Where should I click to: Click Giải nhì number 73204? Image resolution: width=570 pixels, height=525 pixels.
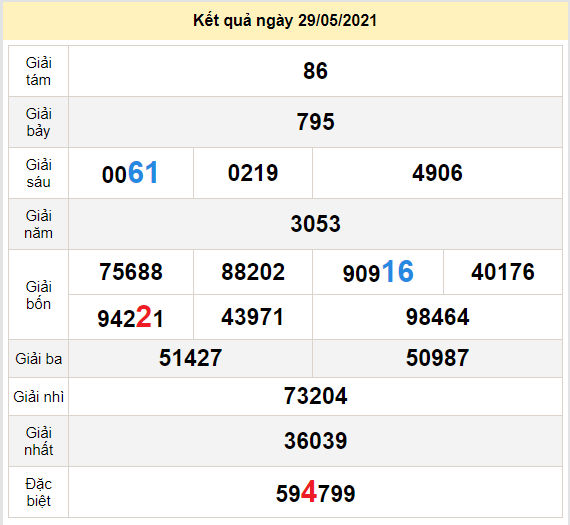click(315, 396)
